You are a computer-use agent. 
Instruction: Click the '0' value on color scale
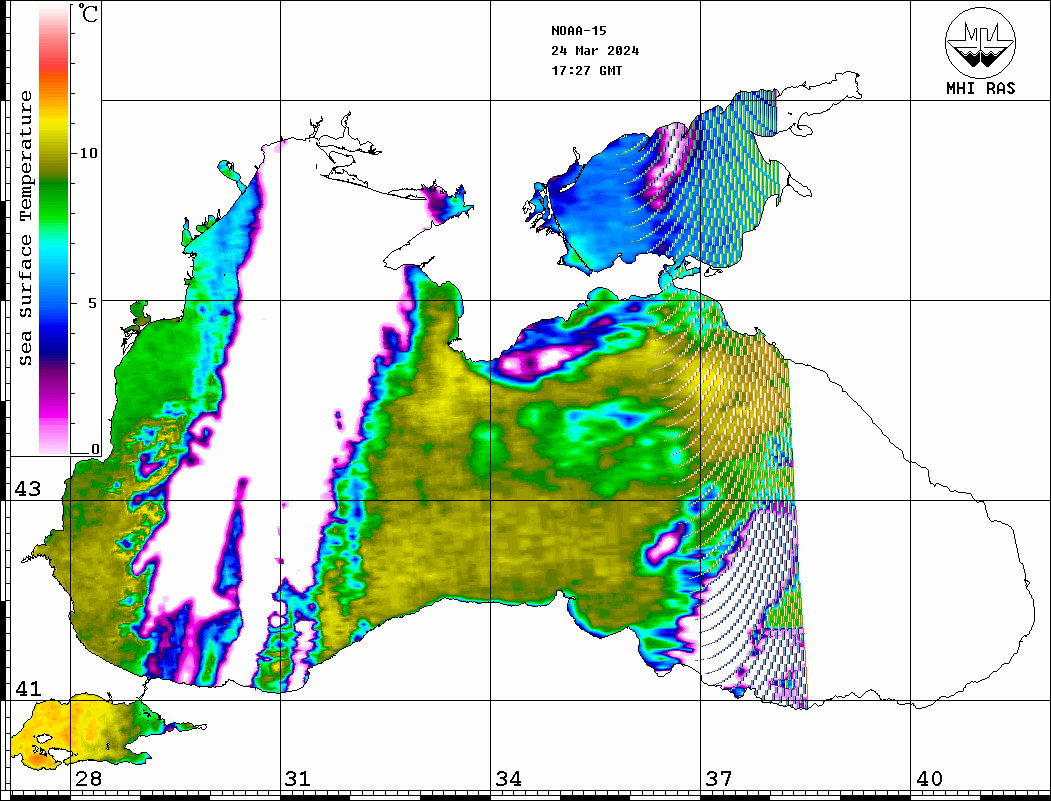95,449
